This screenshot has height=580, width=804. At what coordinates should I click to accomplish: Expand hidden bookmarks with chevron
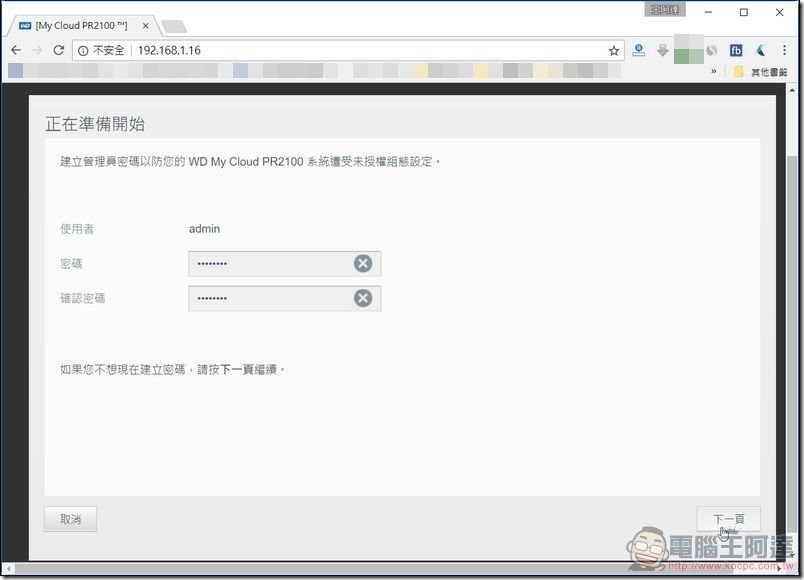[x=714, y=71]
